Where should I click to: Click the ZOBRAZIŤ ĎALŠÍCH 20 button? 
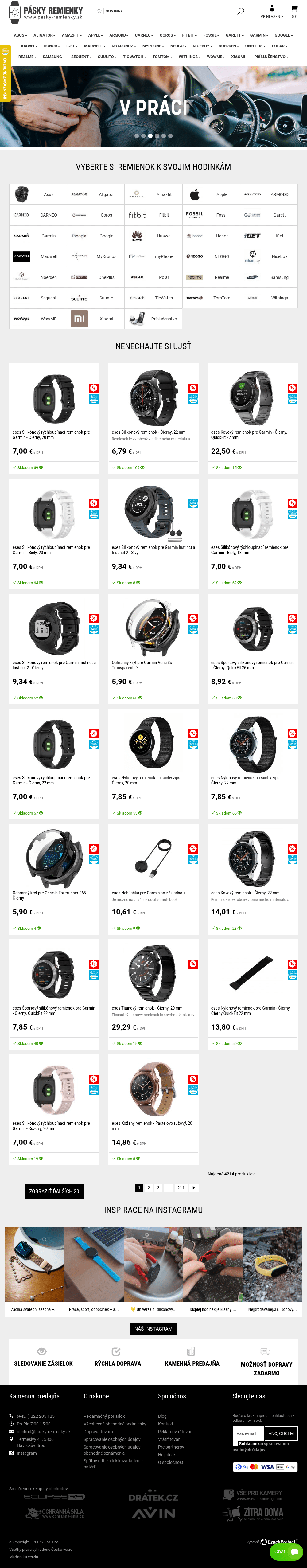[54, 1191]
